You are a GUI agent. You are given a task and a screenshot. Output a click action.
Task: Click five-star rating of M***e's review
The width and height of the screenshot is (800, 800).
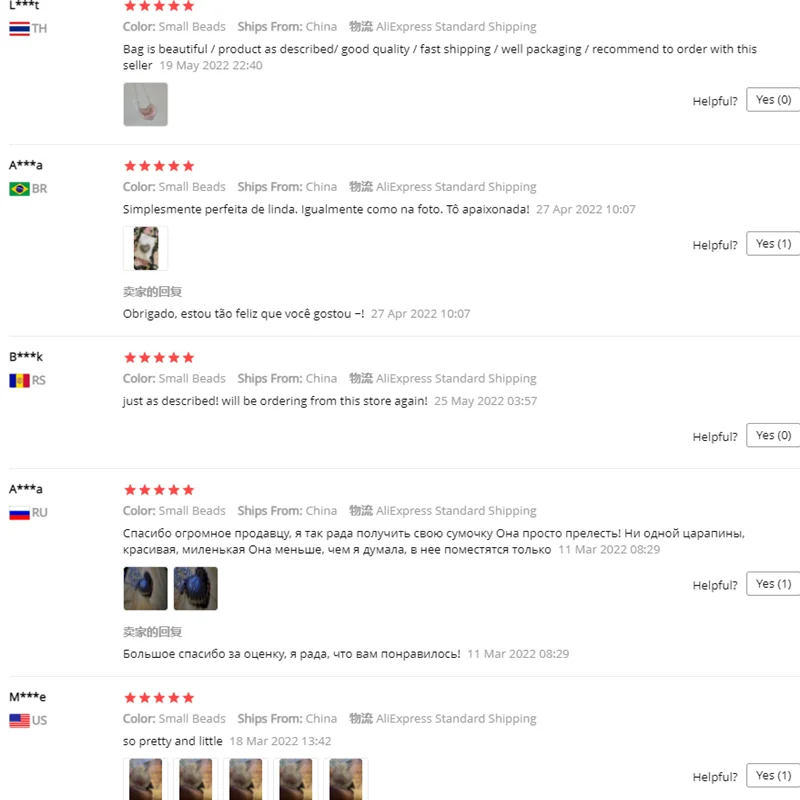click(159, 697)
